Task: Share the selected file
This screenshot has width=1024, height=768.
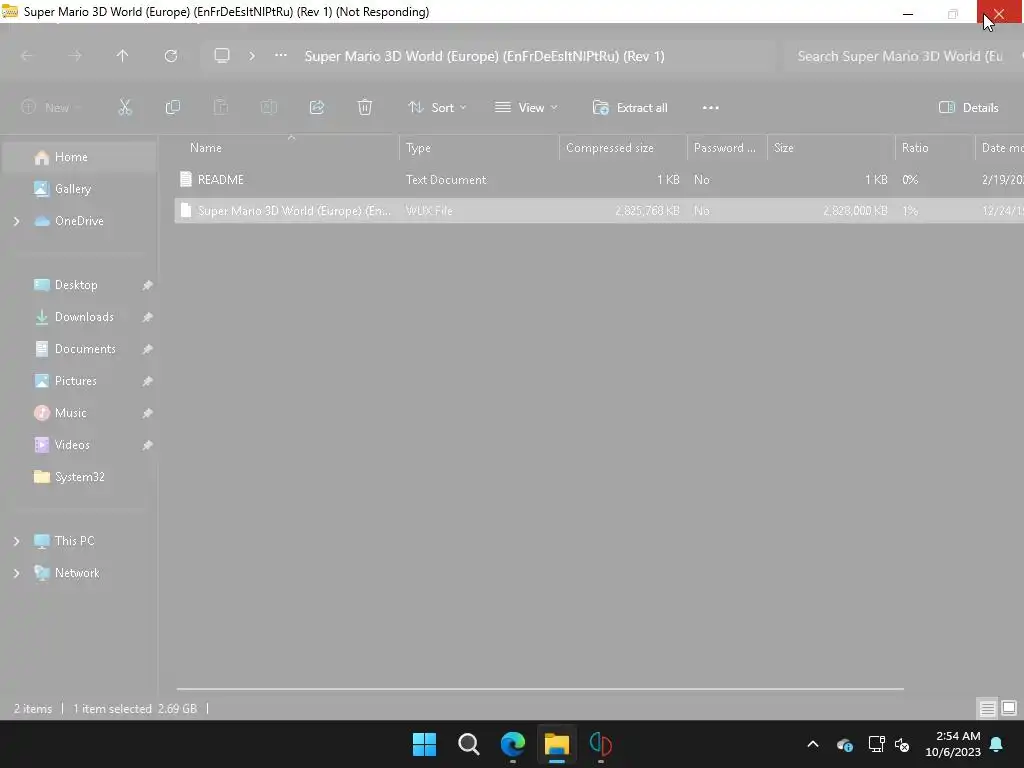Action: click(317, 108)
